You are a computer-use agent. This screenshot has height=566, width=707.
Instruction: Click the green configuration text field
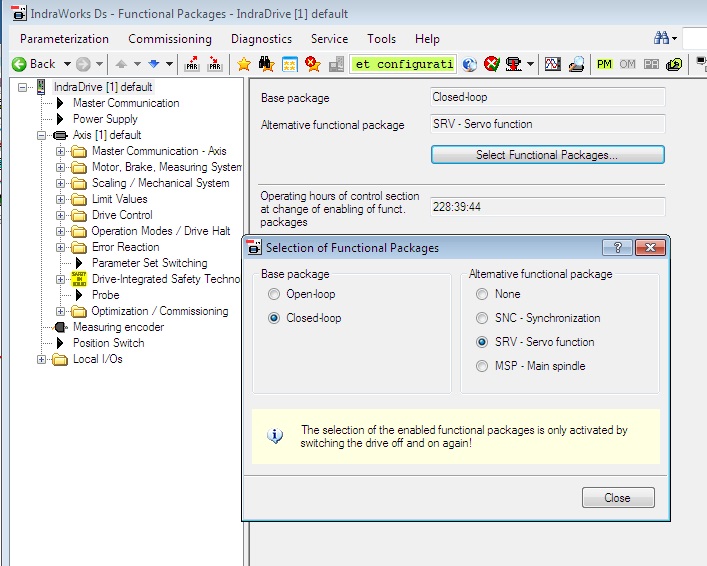point(403,64)
